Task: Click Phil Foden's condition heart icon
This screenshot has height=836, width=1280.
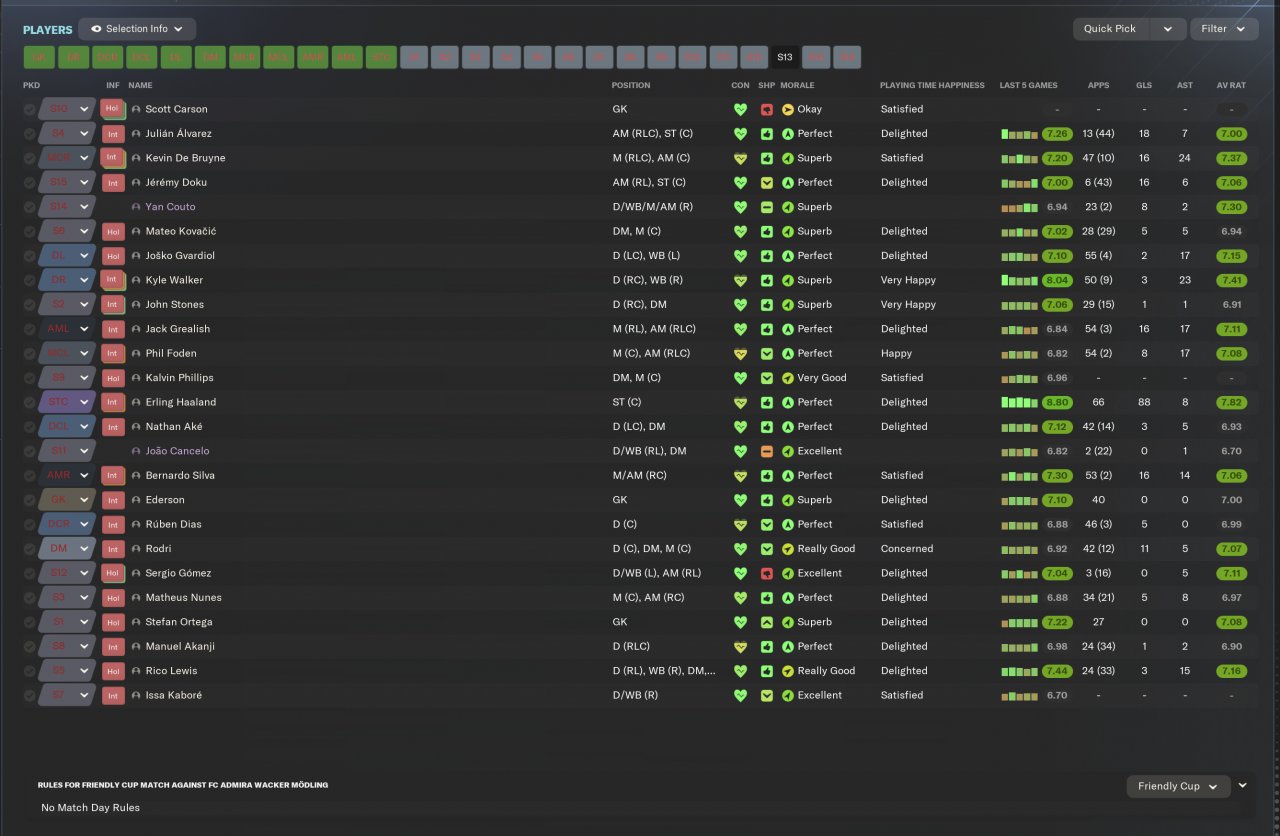Action: coord(740,353)
